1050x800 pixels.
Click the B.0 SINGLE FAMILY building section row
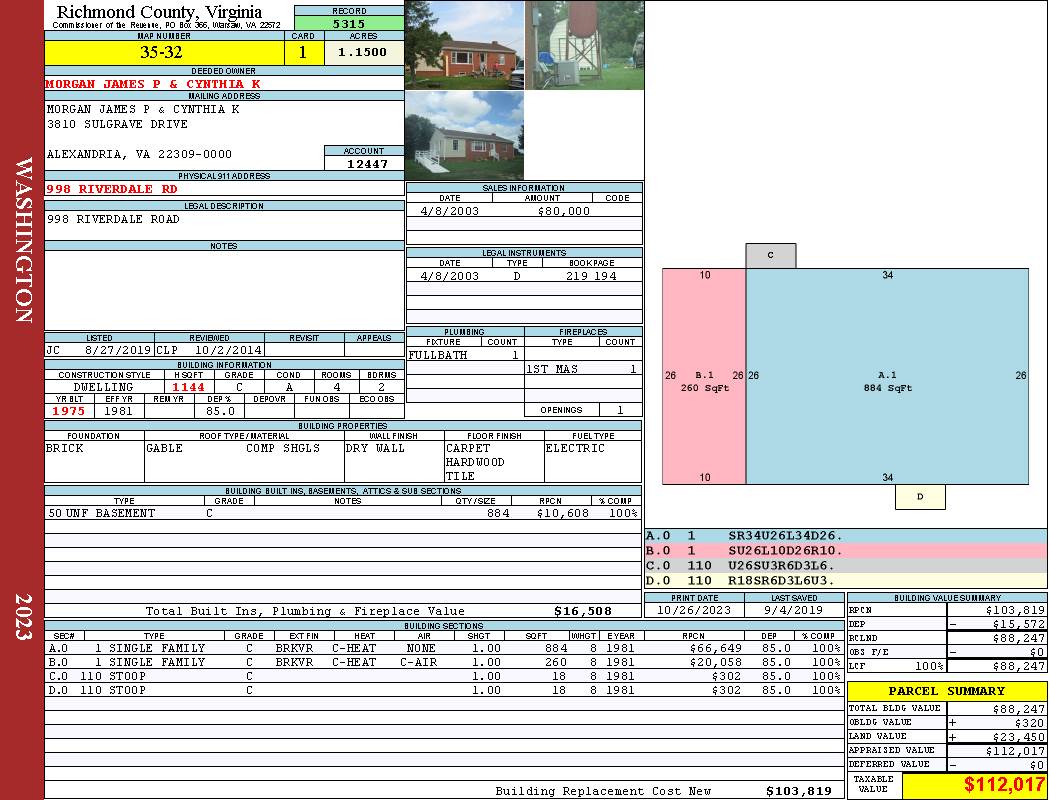pyautogui.click(x=444, y=662)
